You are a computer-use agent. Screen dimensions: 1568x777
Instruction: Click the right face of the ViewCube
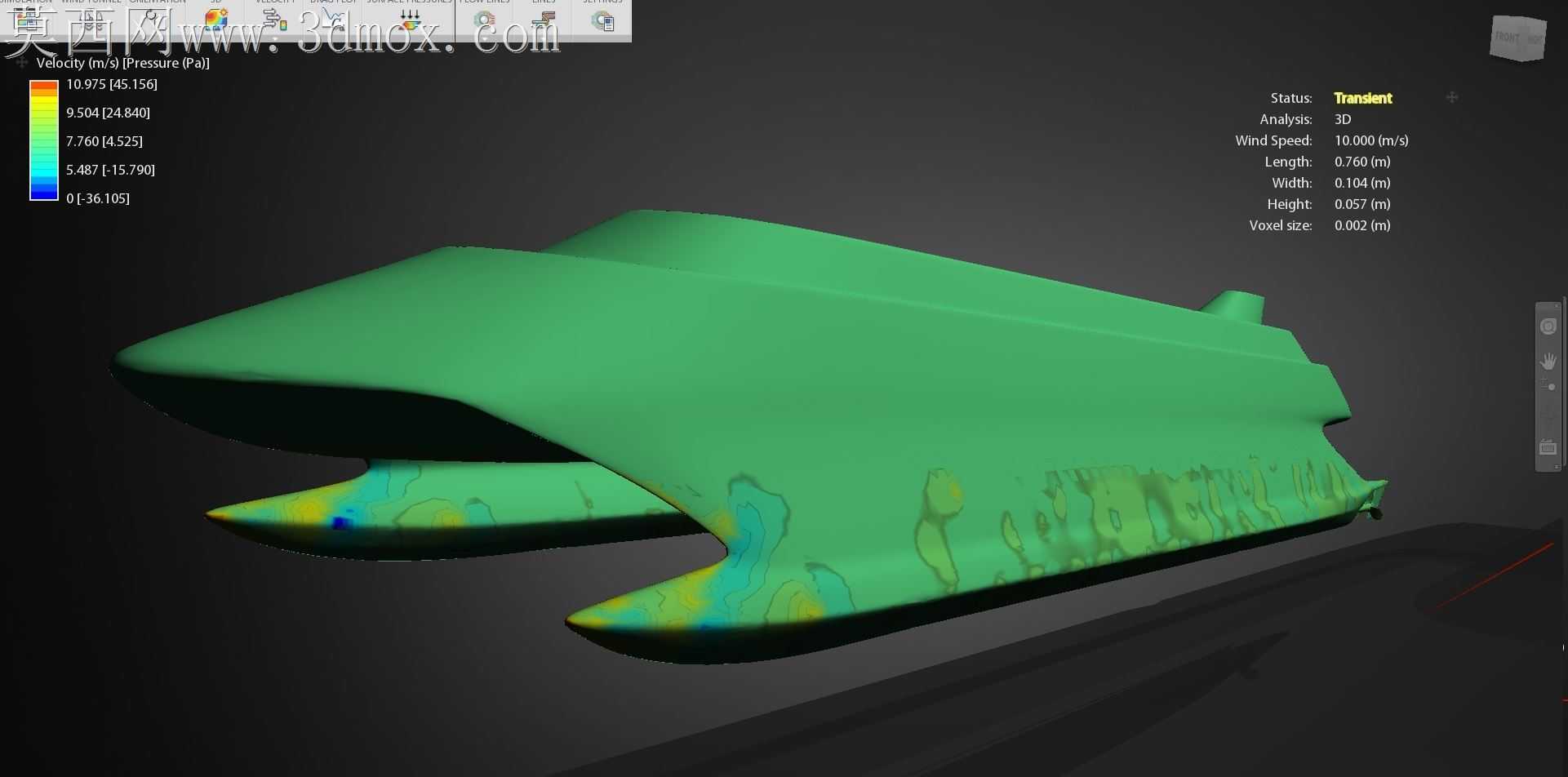pos(1535,41)
